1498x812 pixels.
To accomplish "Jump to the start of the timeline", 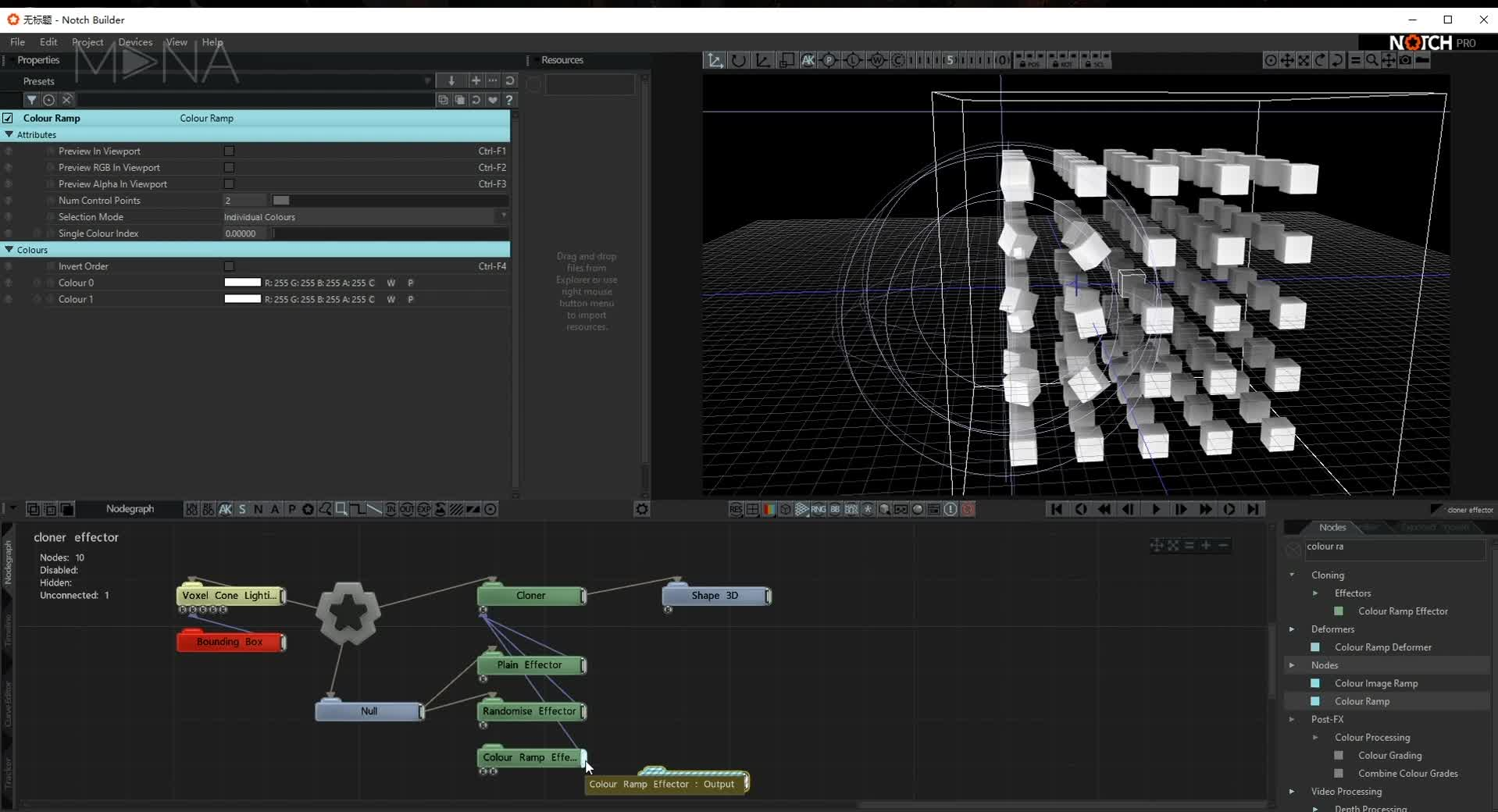I will tap(1056, 509).
